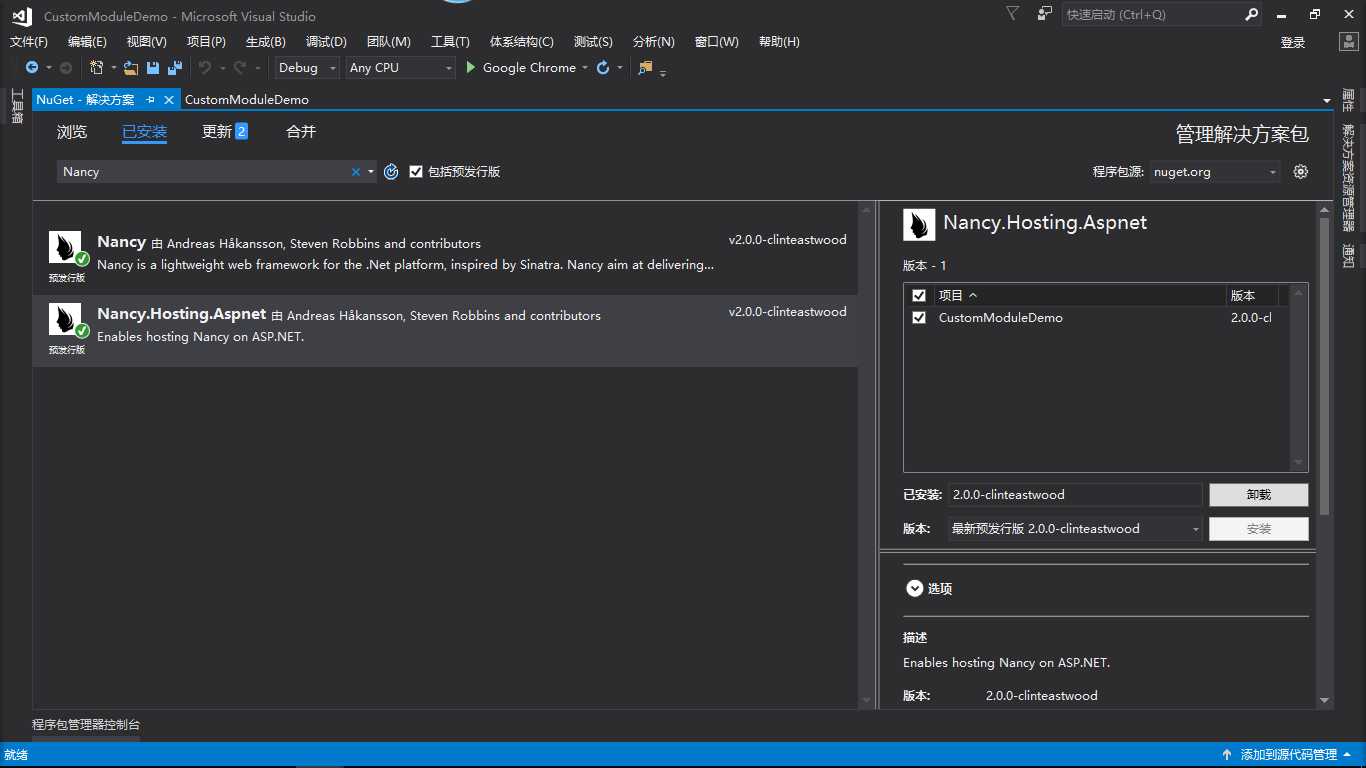Refresh the package list with circular arrow icon
The width and height of the screenshot is (1366, 768).
(x=390, y=172)
